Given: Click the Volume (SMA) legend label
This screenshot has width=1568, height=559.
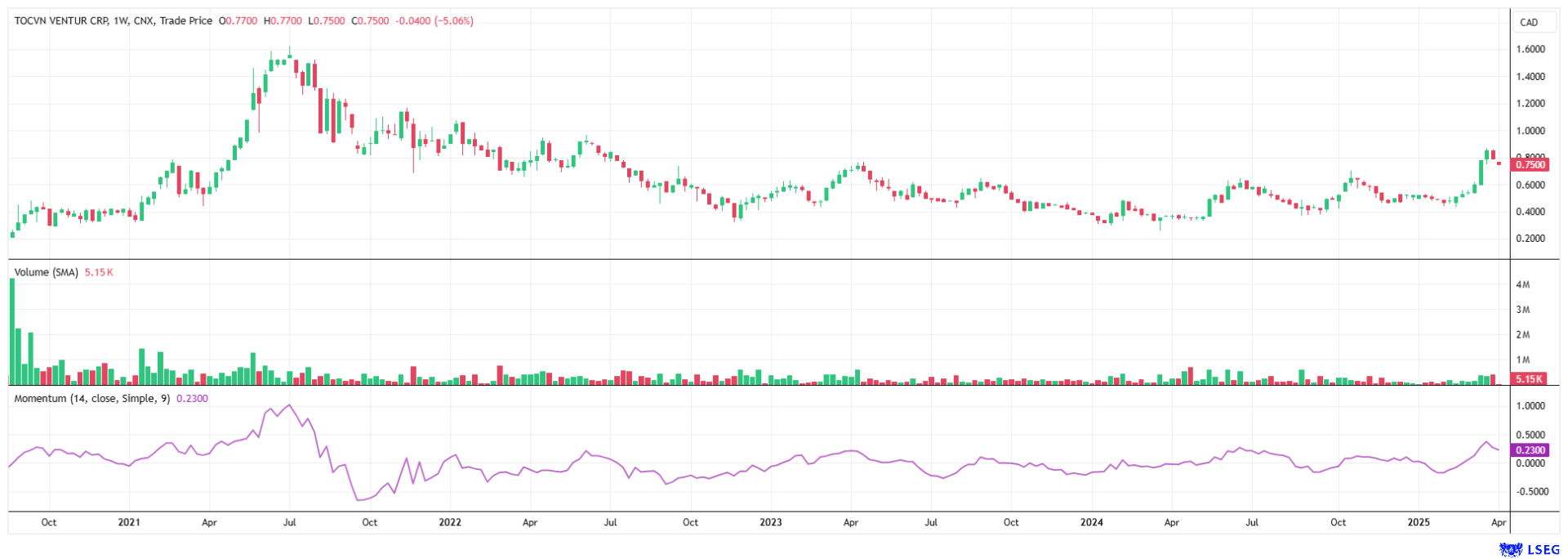Looking at the screenshot, I should pyautogui.click(x=47, y=272).
